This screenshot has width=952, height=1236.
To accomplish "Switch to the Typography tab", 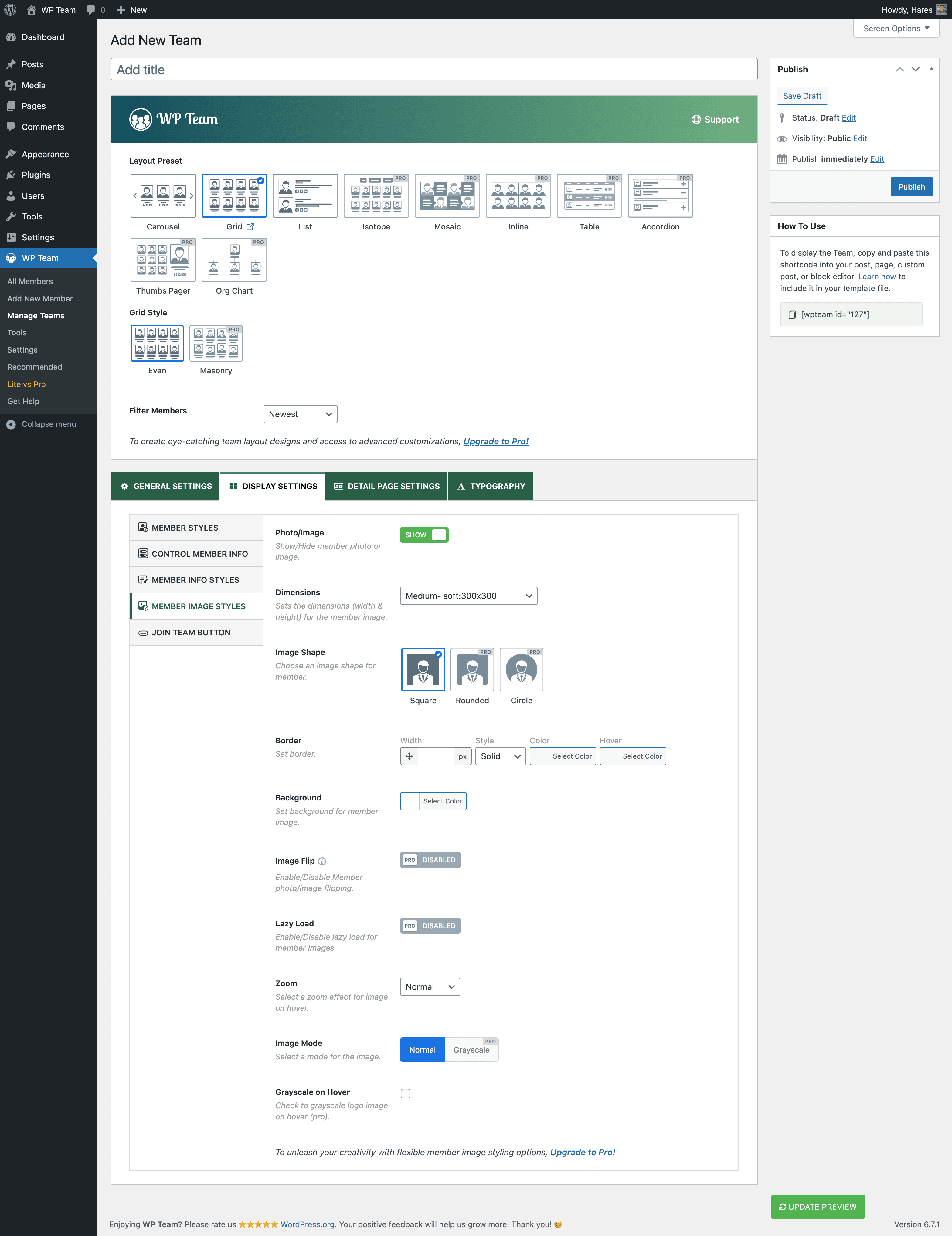I will (x=491, y=486).
